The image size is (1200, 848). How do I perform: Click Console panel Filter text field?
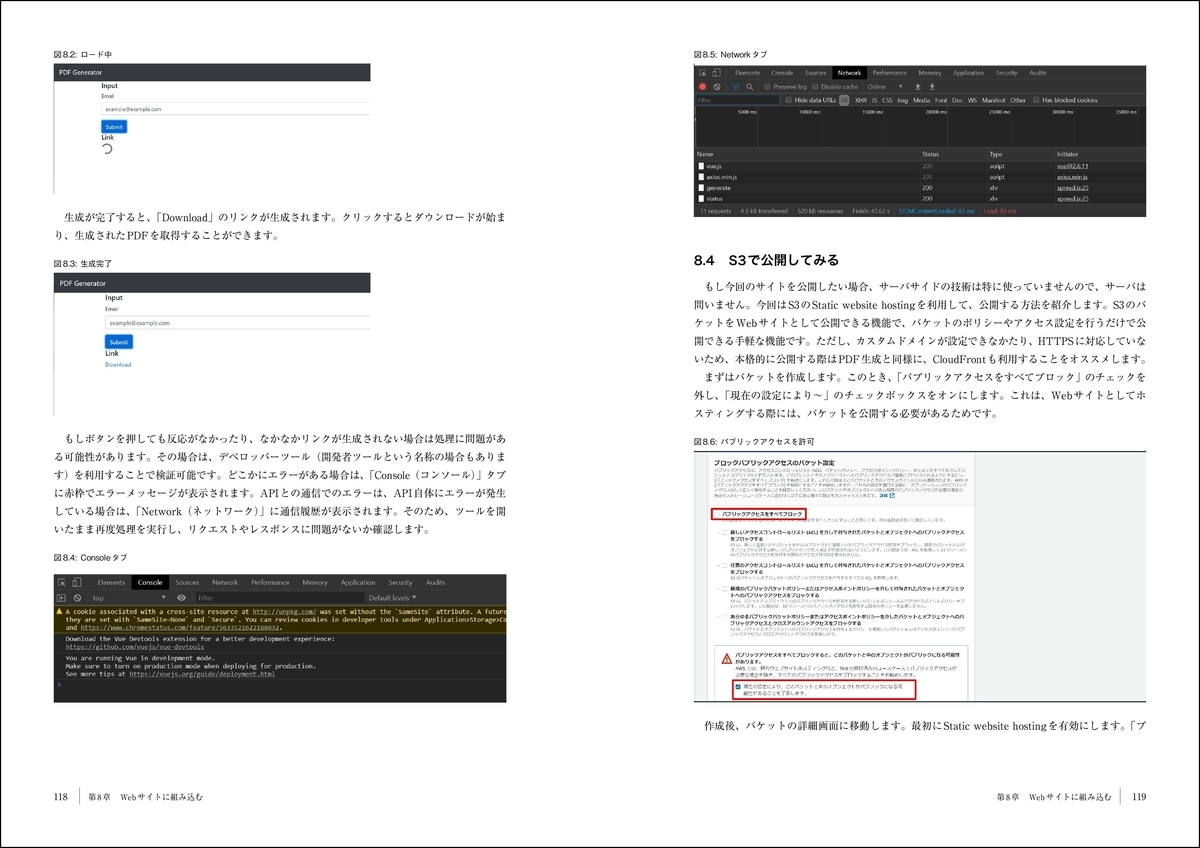click(x=281, y=598)
